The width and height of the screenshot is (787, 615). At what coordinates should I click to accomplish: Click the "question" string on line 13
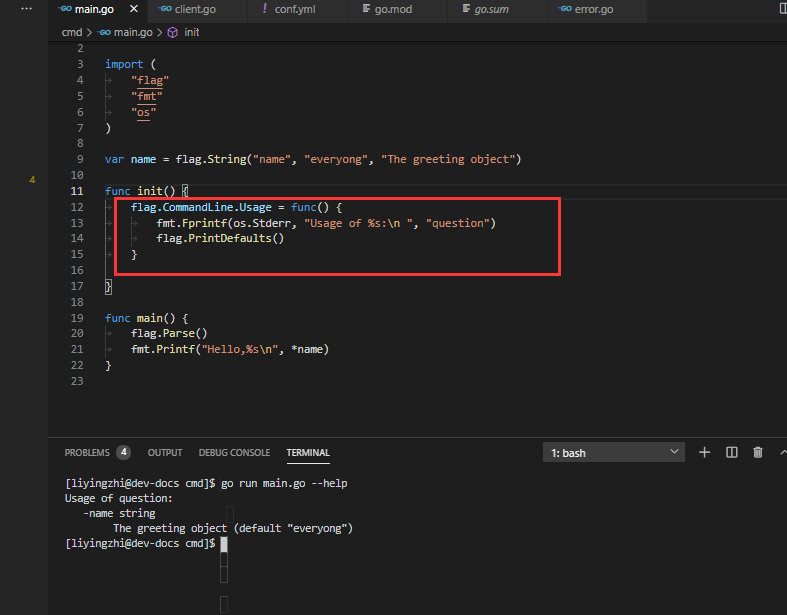click(x=458, y=223)
